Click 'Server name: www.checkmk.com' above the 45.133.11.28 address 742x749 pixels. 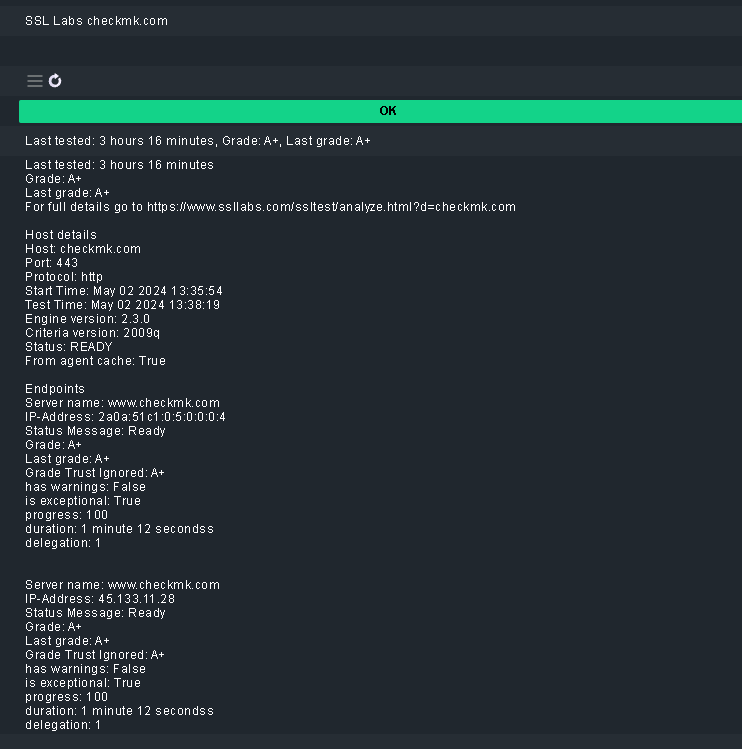tap(122, 585)
